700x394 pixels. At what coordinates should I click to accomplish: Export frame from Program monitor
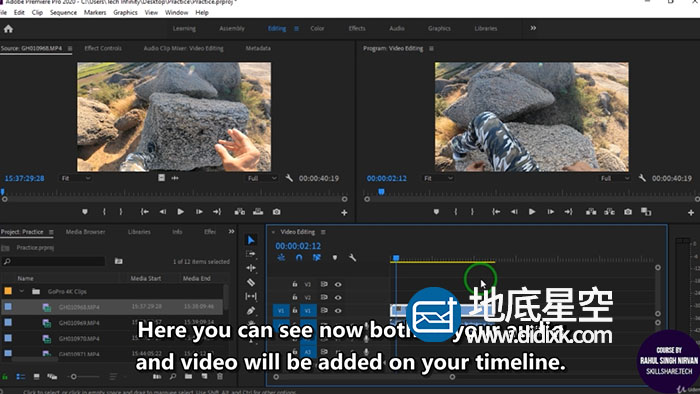tap(628, 212)
